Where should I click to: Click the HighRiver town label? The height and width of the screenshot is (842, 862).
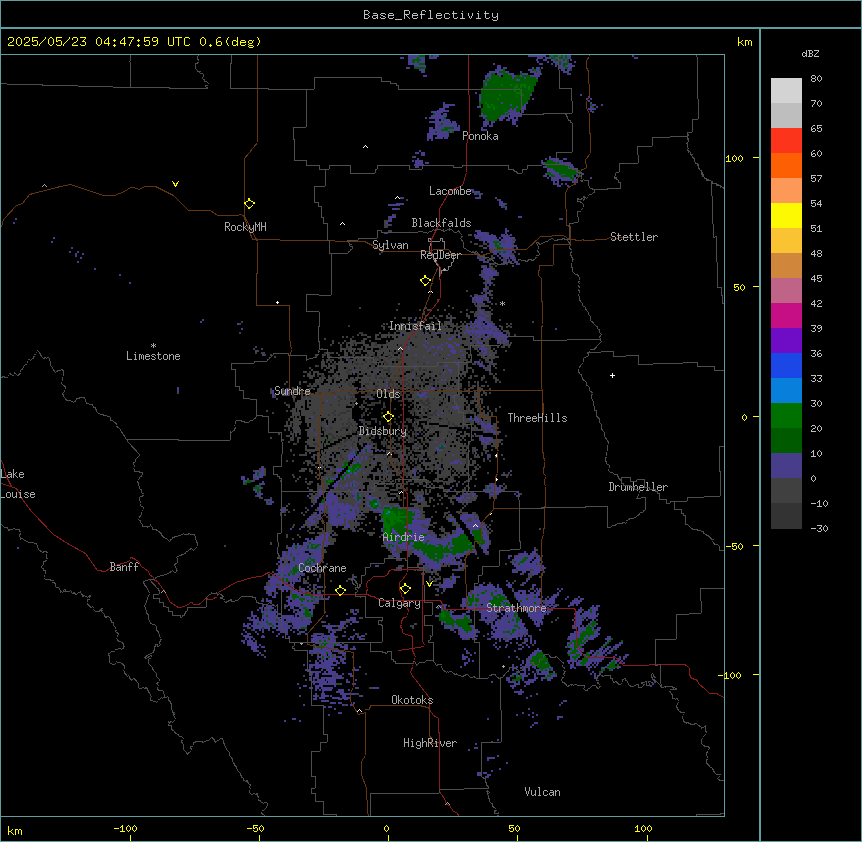tap(430, 743)
